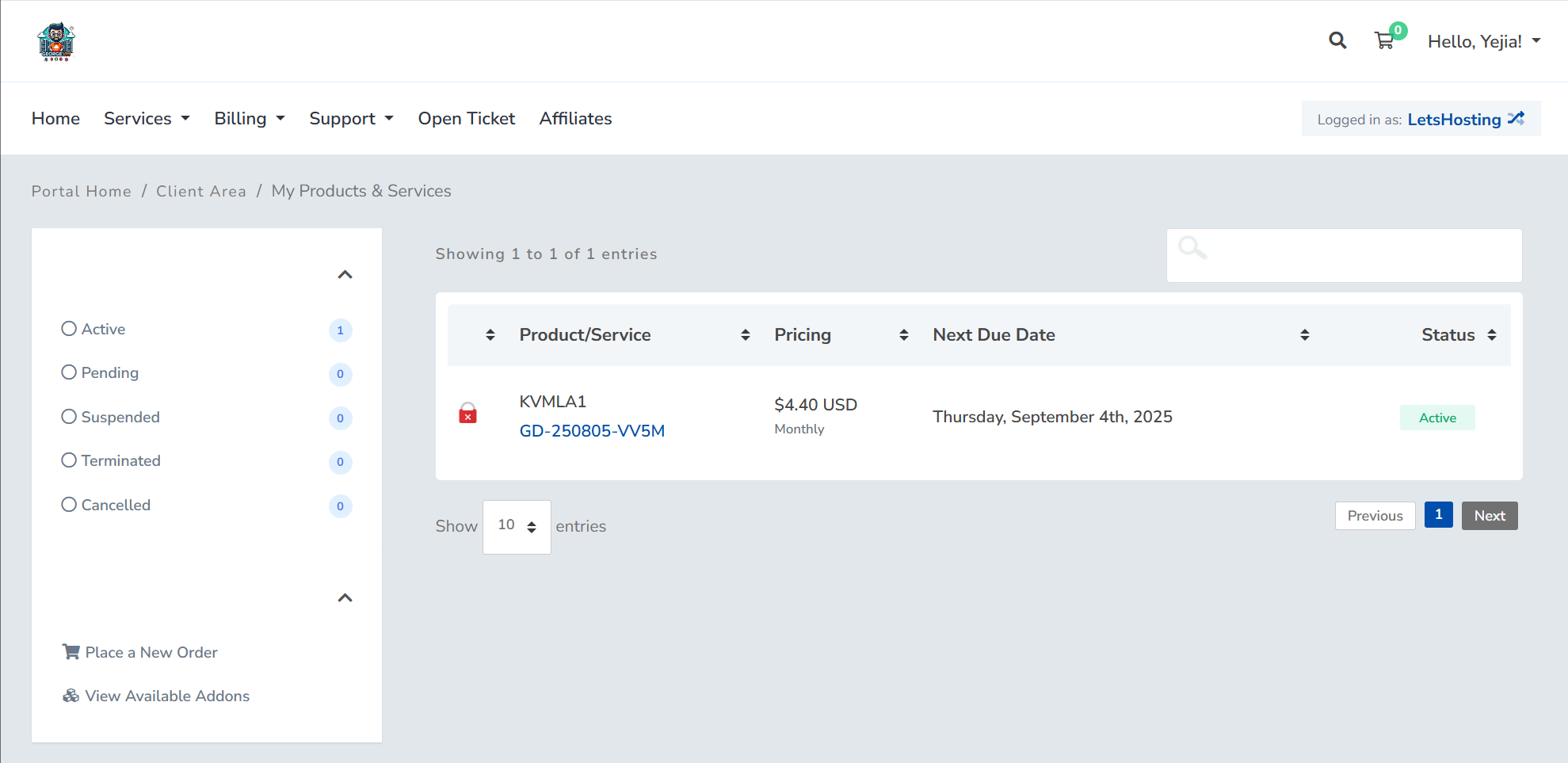The width and height of the screenshot is (1568, 763).
Task: Click page 1 pagination button
Action: tap(1439, 515)
